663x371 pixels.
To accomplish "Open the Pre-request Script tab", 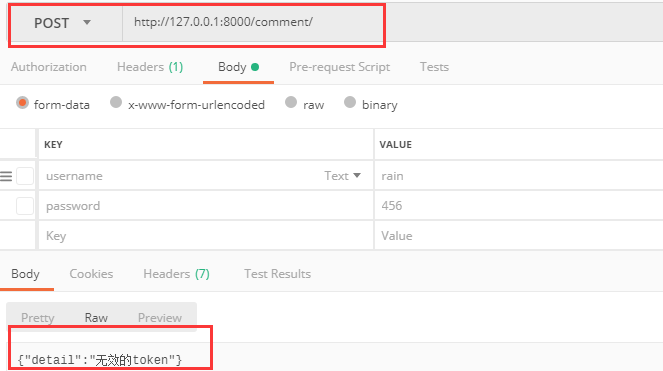I will [x=340, y=67].
